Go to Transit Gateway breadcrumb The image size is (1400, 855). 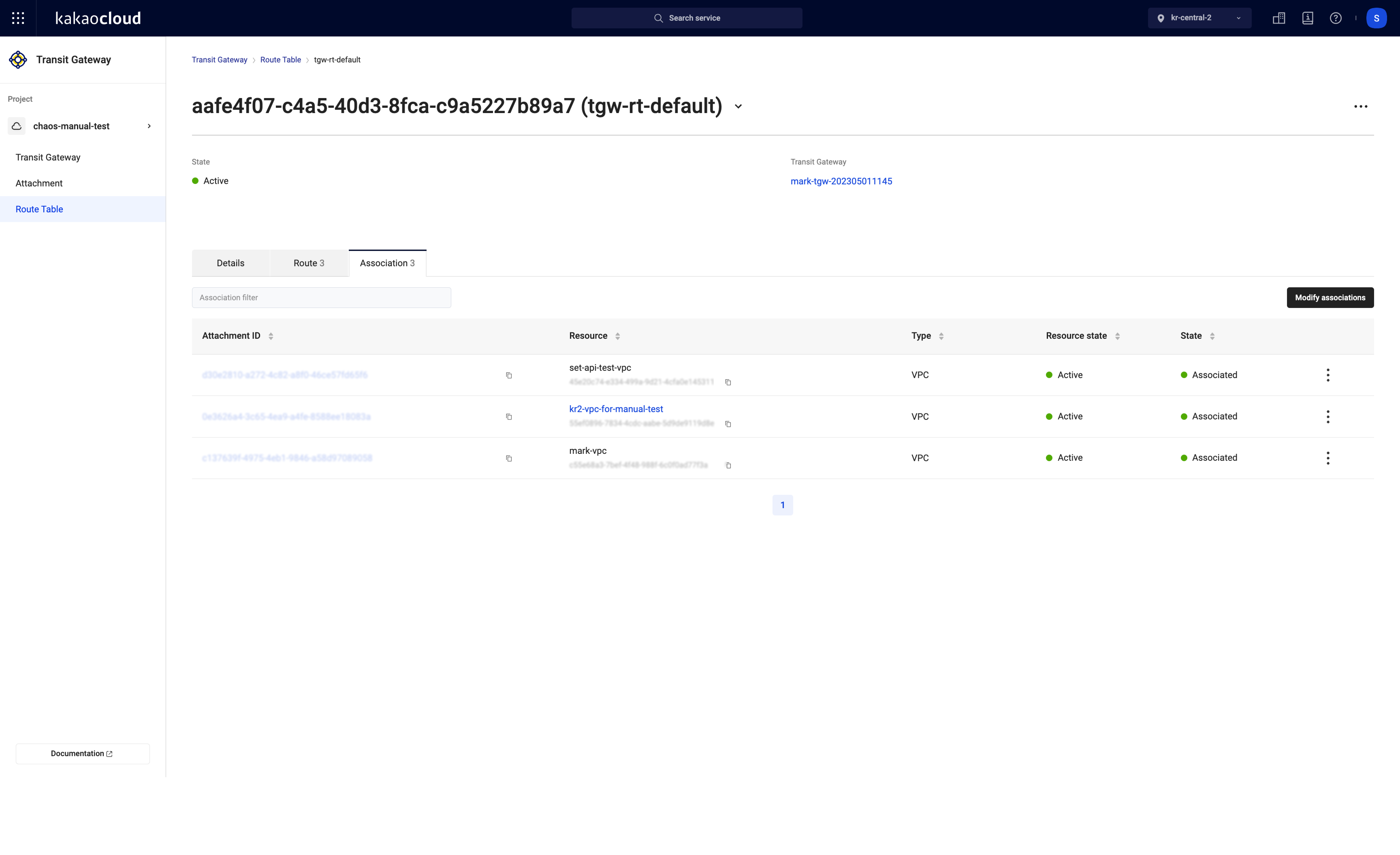(219, 60)
